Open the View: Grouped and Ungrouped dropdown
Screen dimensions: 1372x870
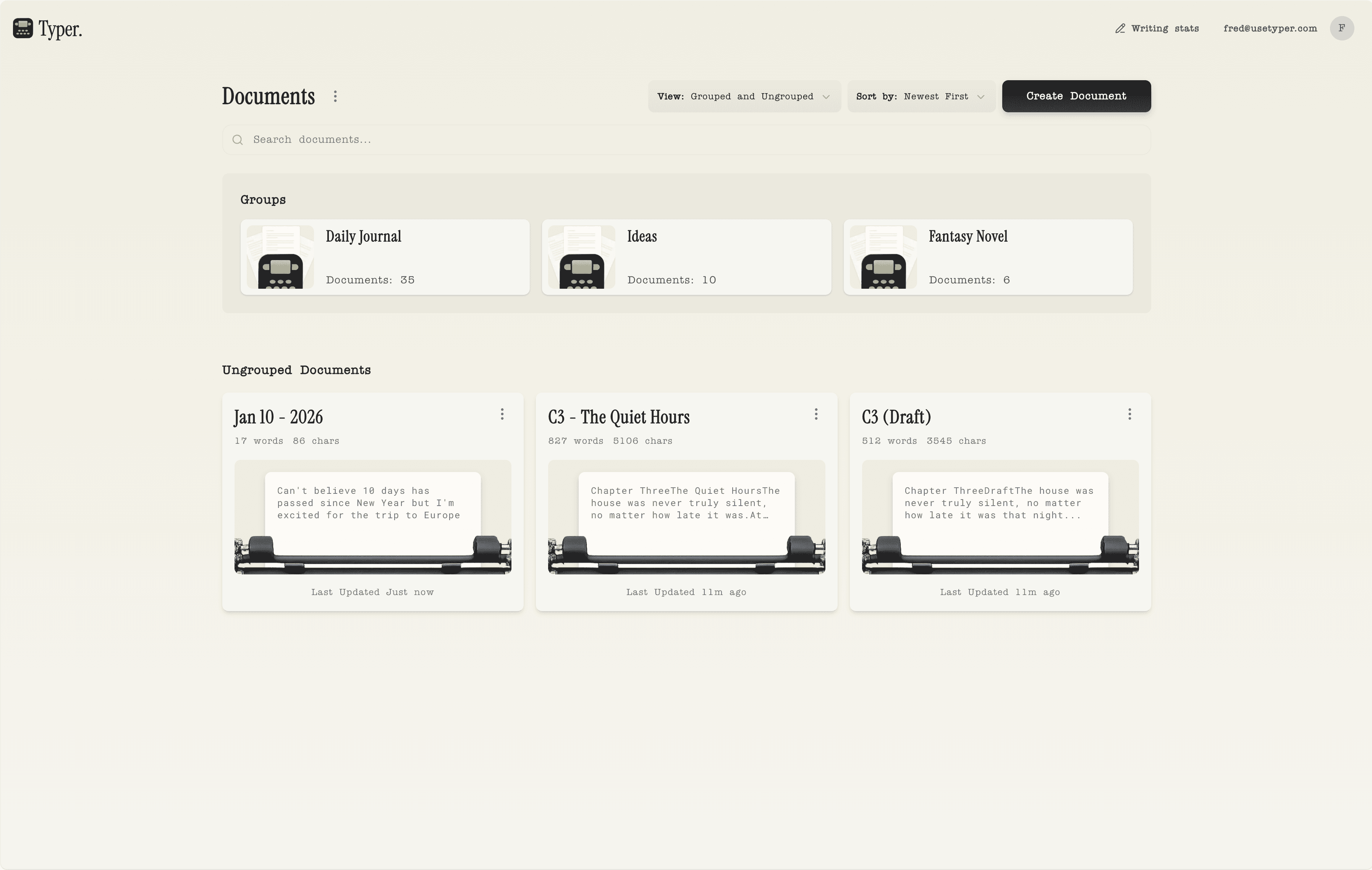click(x=744, y=96)
